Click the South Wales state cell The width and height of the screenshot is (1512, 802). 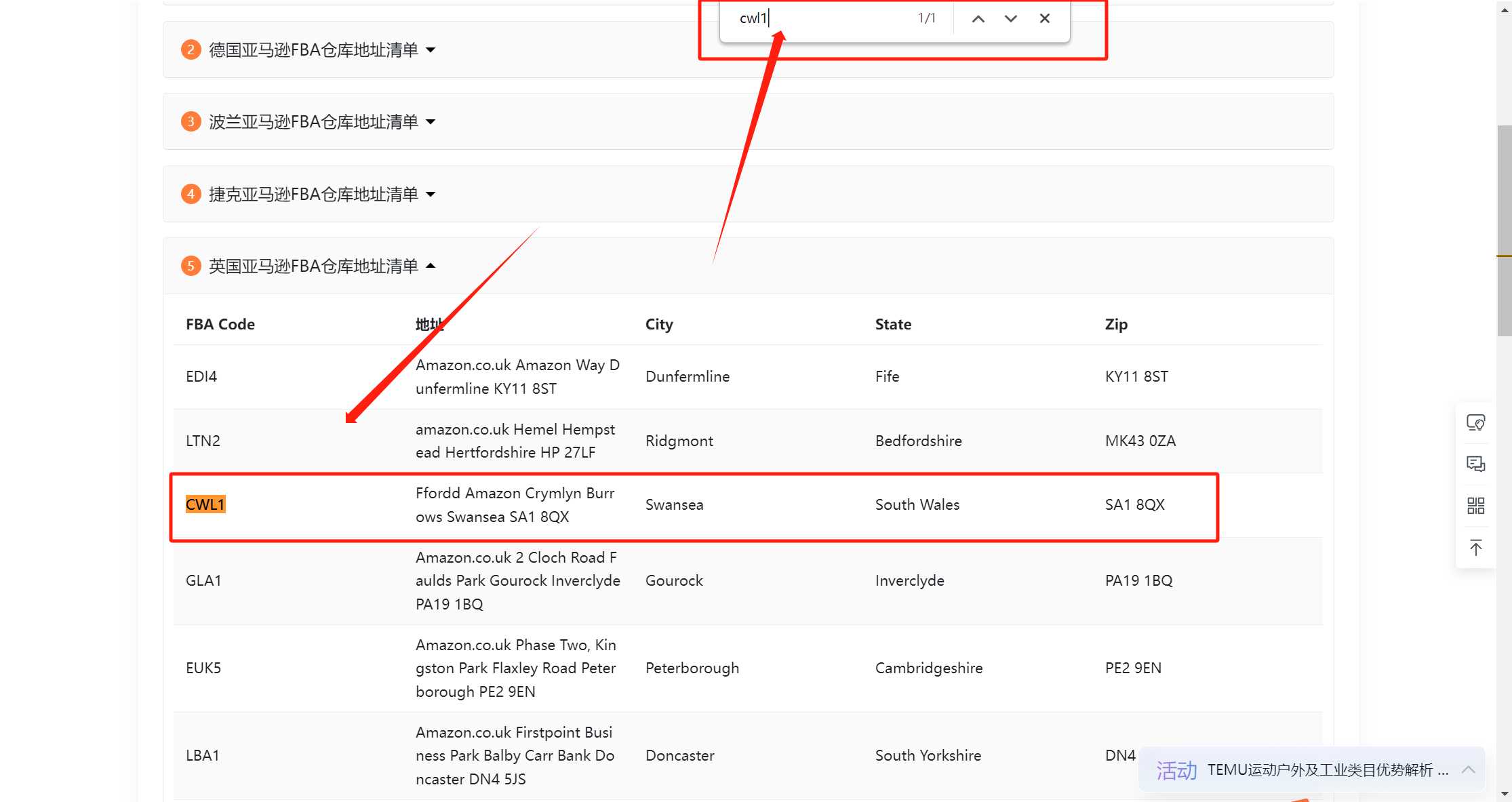917,504
